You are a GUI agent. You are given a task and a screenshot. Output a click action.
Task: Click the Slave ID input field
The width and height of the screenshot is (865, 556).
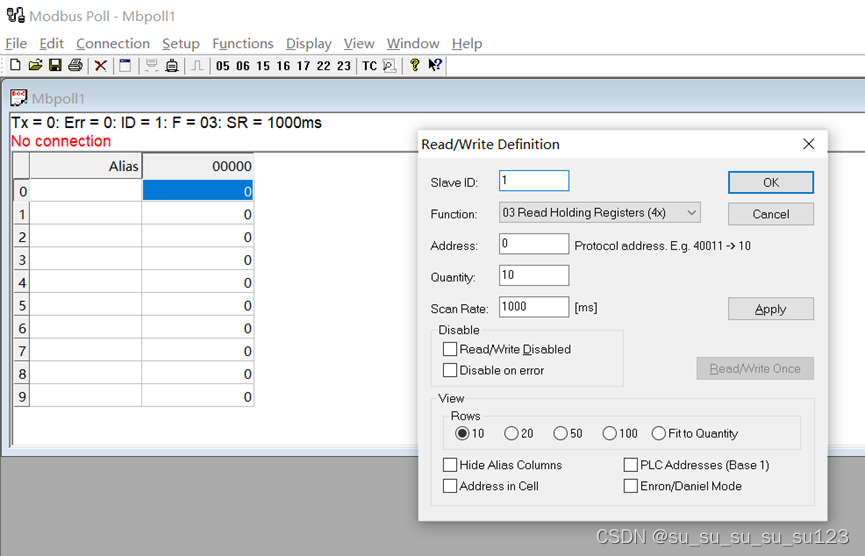point(534,181)
